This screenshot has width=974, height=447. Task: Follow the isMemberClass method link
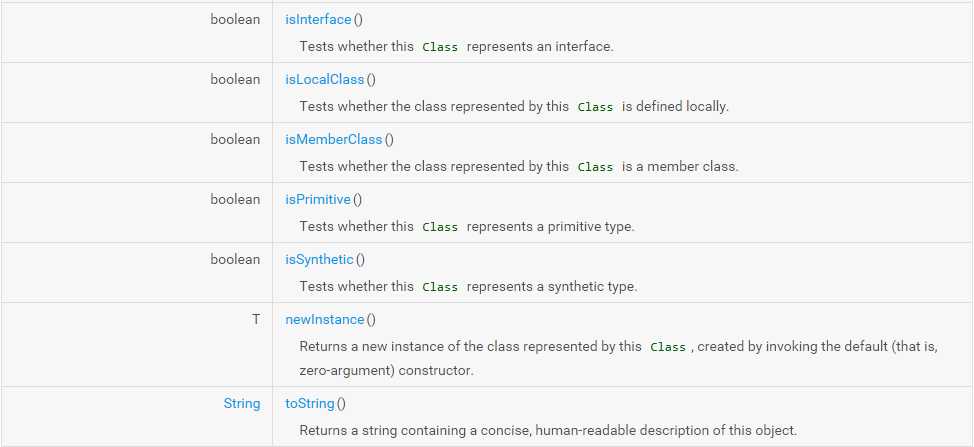click(x=334, y=140)
